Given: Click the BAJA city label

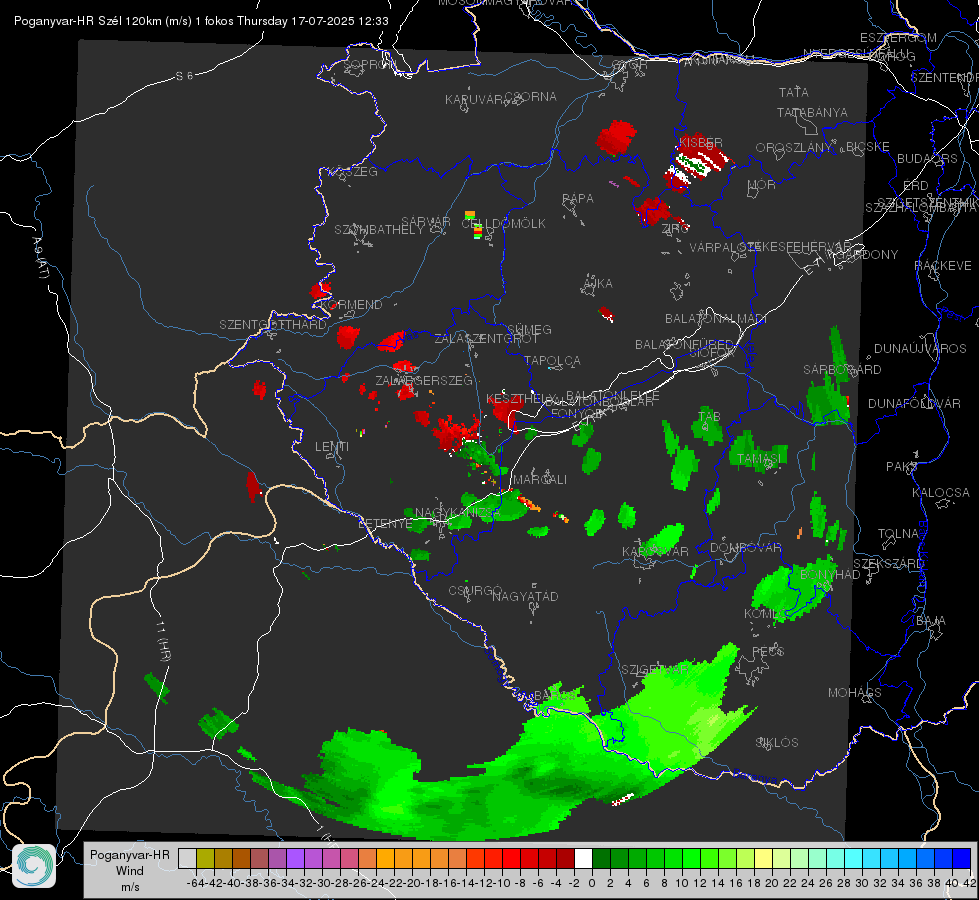Looking at the screenshot, I should tap(931, 621).
